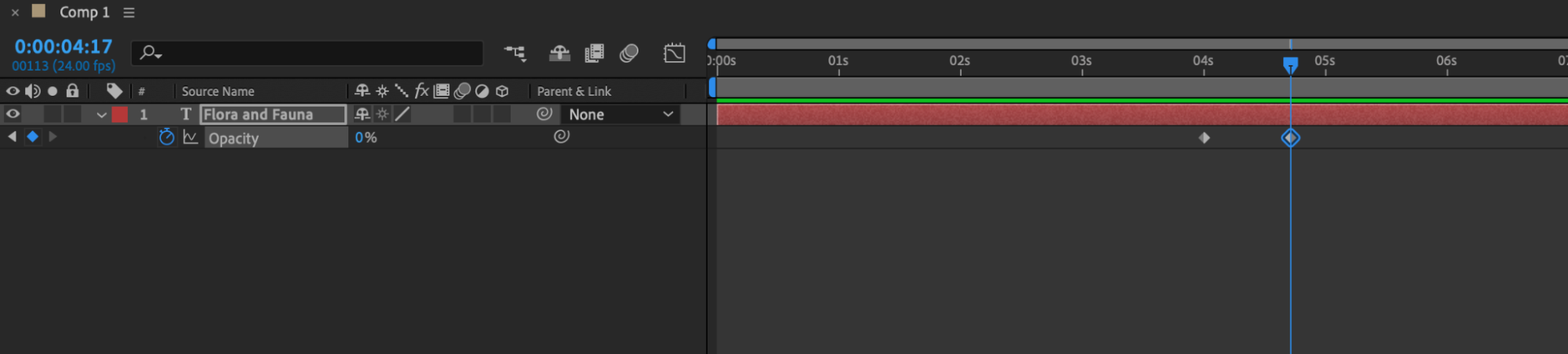Open the Comp 1 panel menu

129,13
